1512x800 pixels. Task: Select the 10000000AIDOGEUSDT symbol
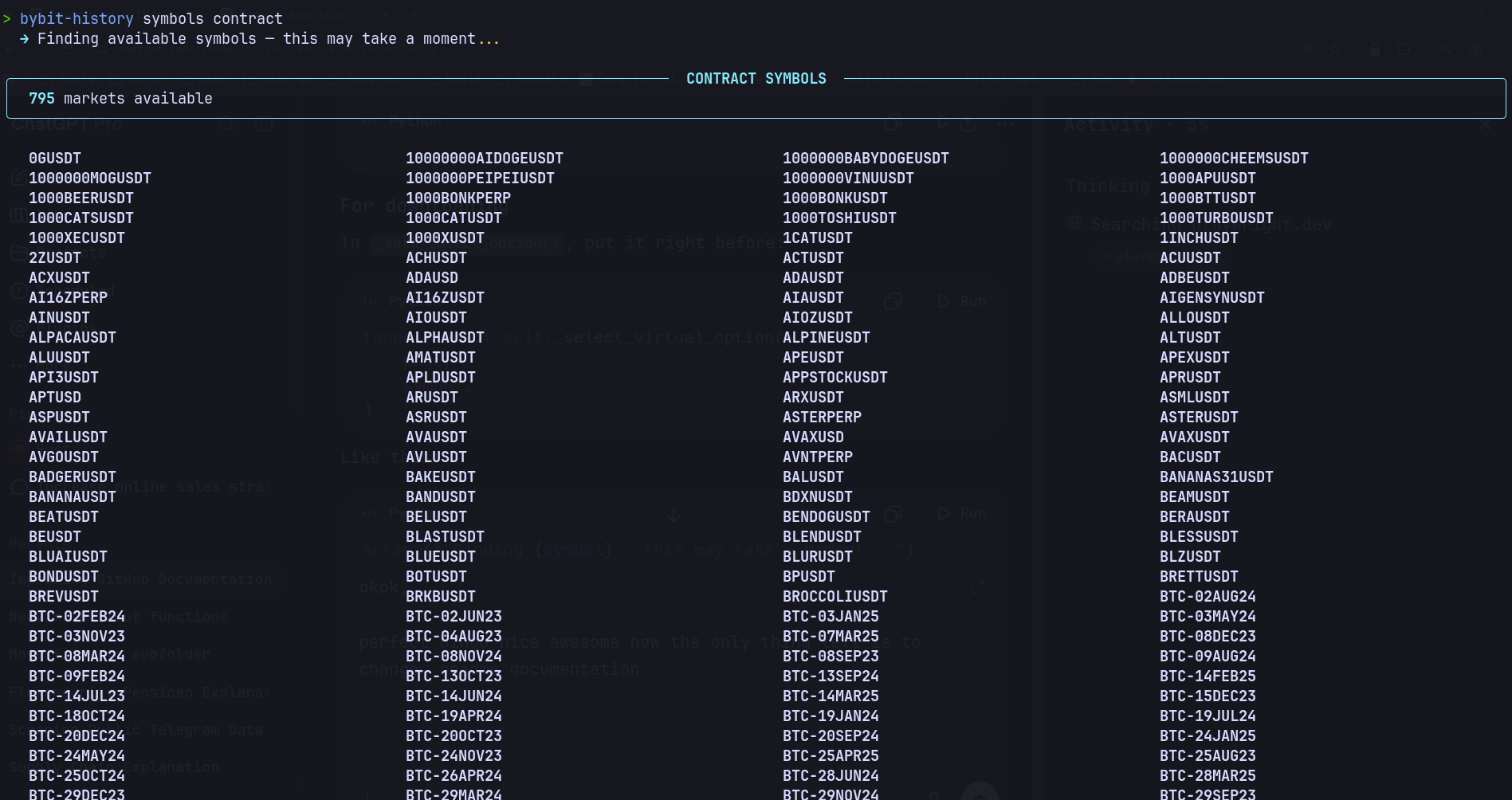click(x=485, y=159)
